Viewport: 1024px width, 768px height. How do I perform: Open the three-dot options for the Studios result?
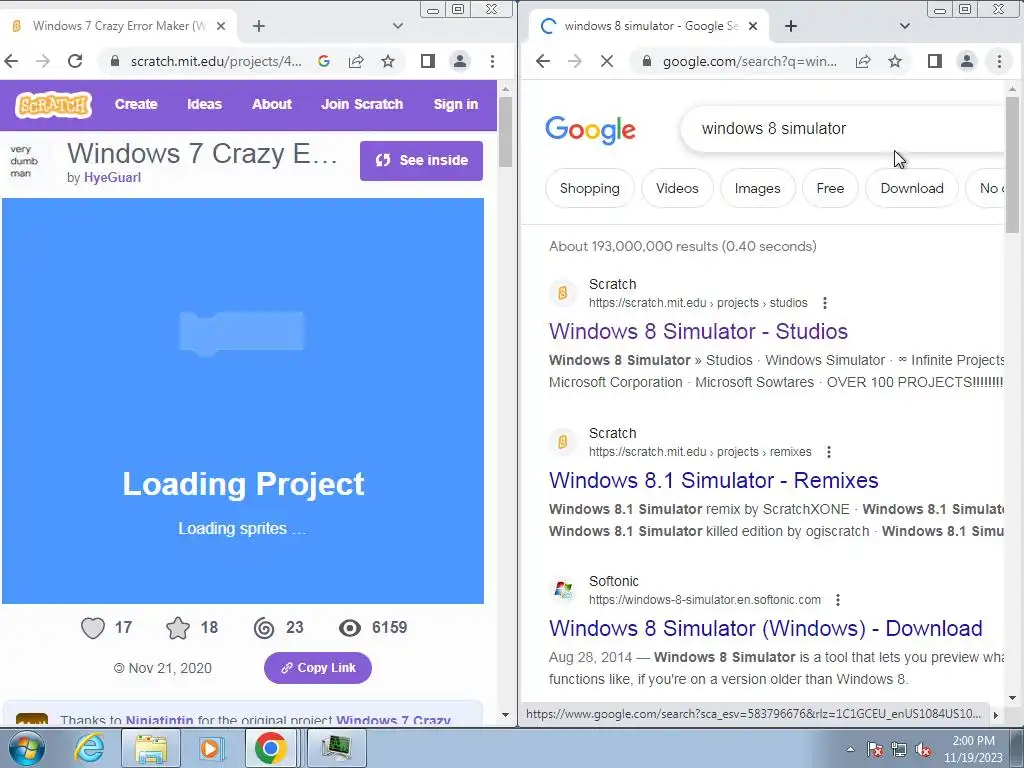(x=825, y=303)
